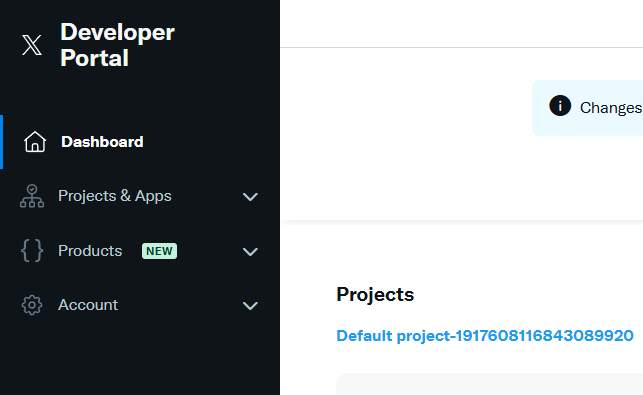Open the Projects & Apps menu label
Screen dimensions: 643x395
(115, 196)
